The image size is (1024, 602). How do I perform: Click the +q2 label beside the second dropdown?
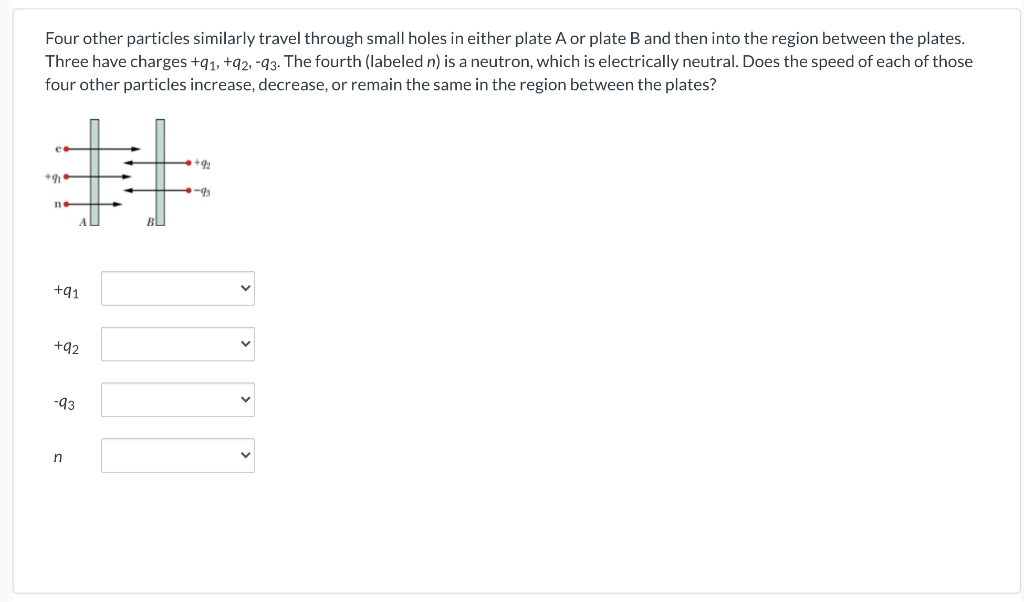point(66,346)
